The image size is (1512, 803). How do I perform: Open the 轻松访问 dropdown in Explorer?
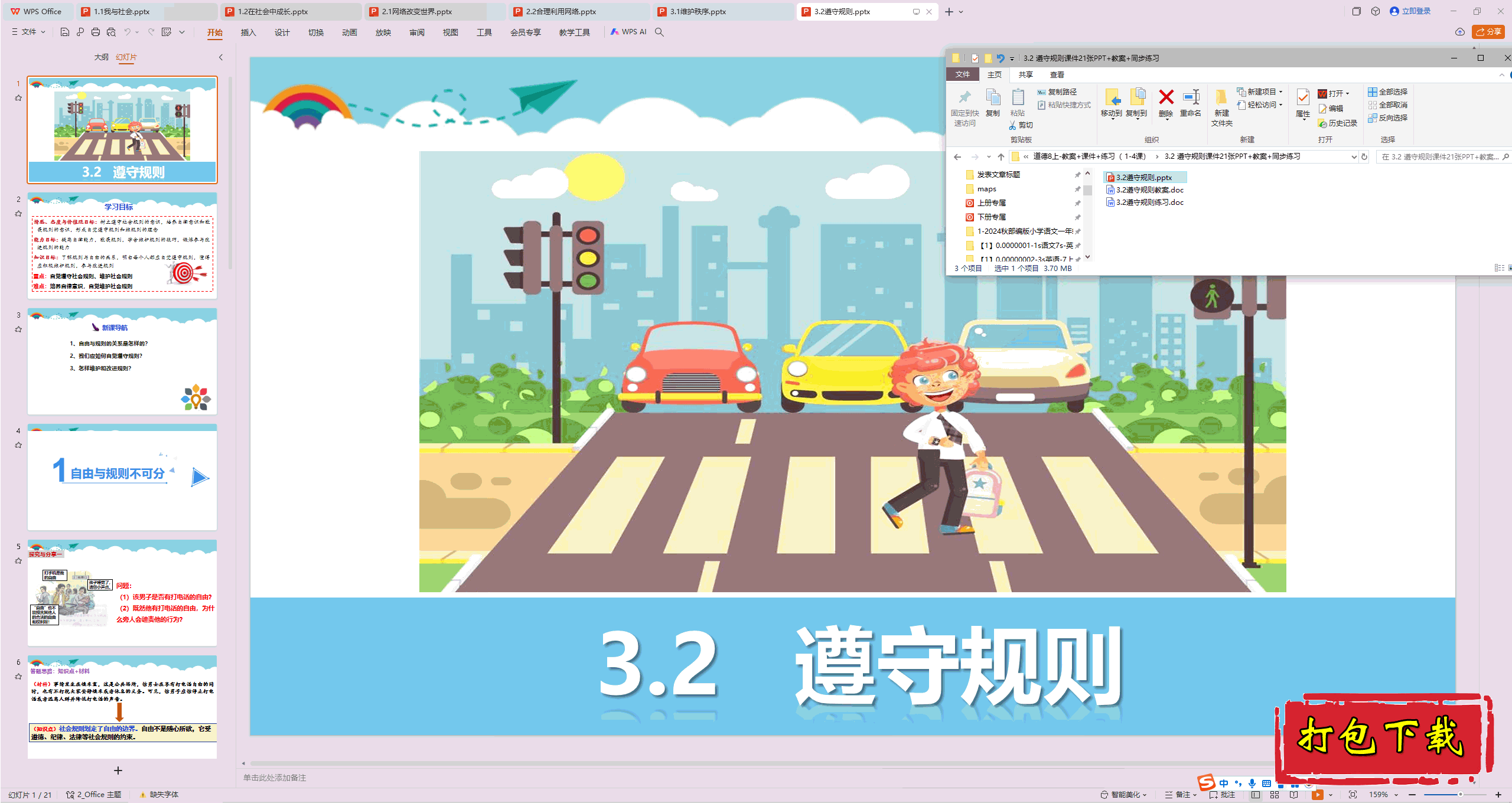point(1260,105)
